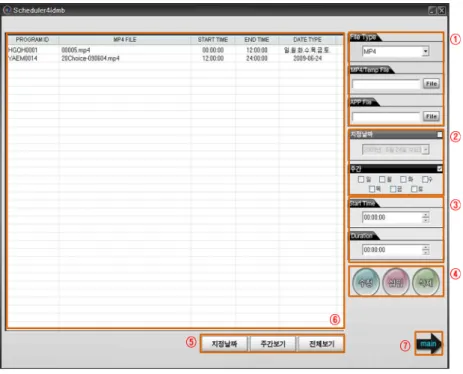Increase Duration with the up spinner

click(426, 247)
